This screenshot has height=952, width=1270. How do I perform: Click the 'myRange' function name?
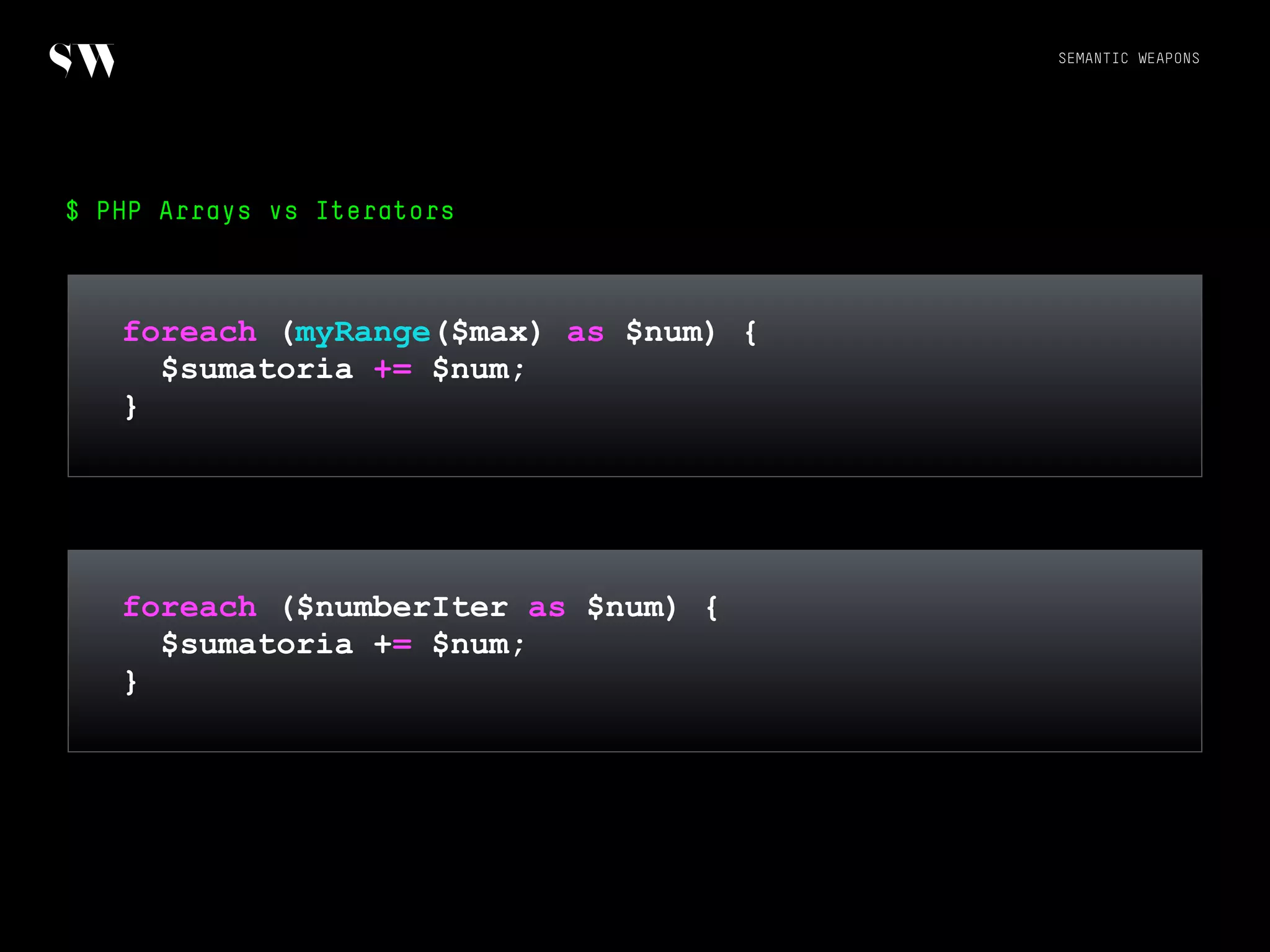click(362, 333)
